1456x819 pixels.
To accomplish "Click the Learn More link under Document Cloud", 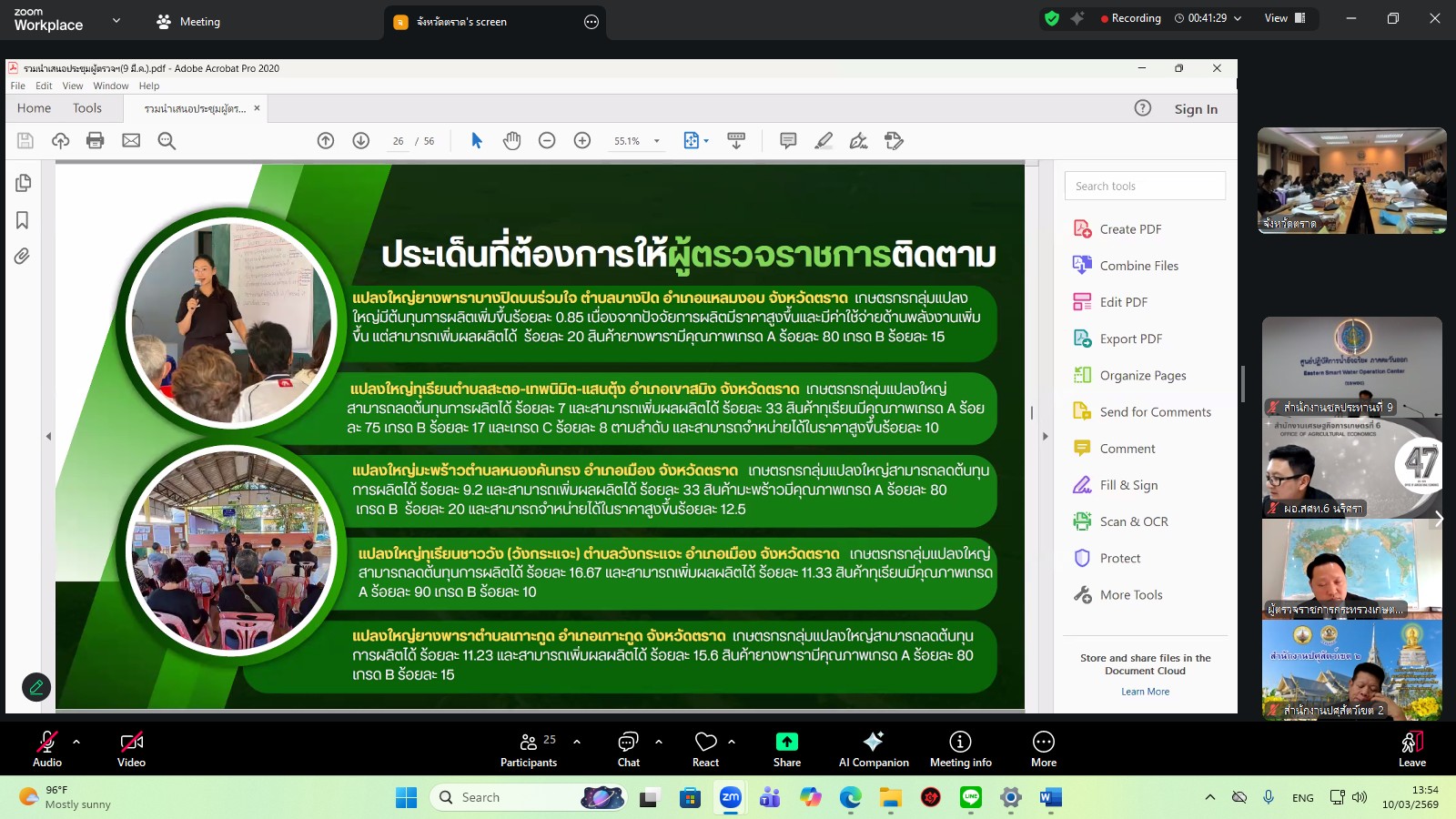I will coord(1146,691).
